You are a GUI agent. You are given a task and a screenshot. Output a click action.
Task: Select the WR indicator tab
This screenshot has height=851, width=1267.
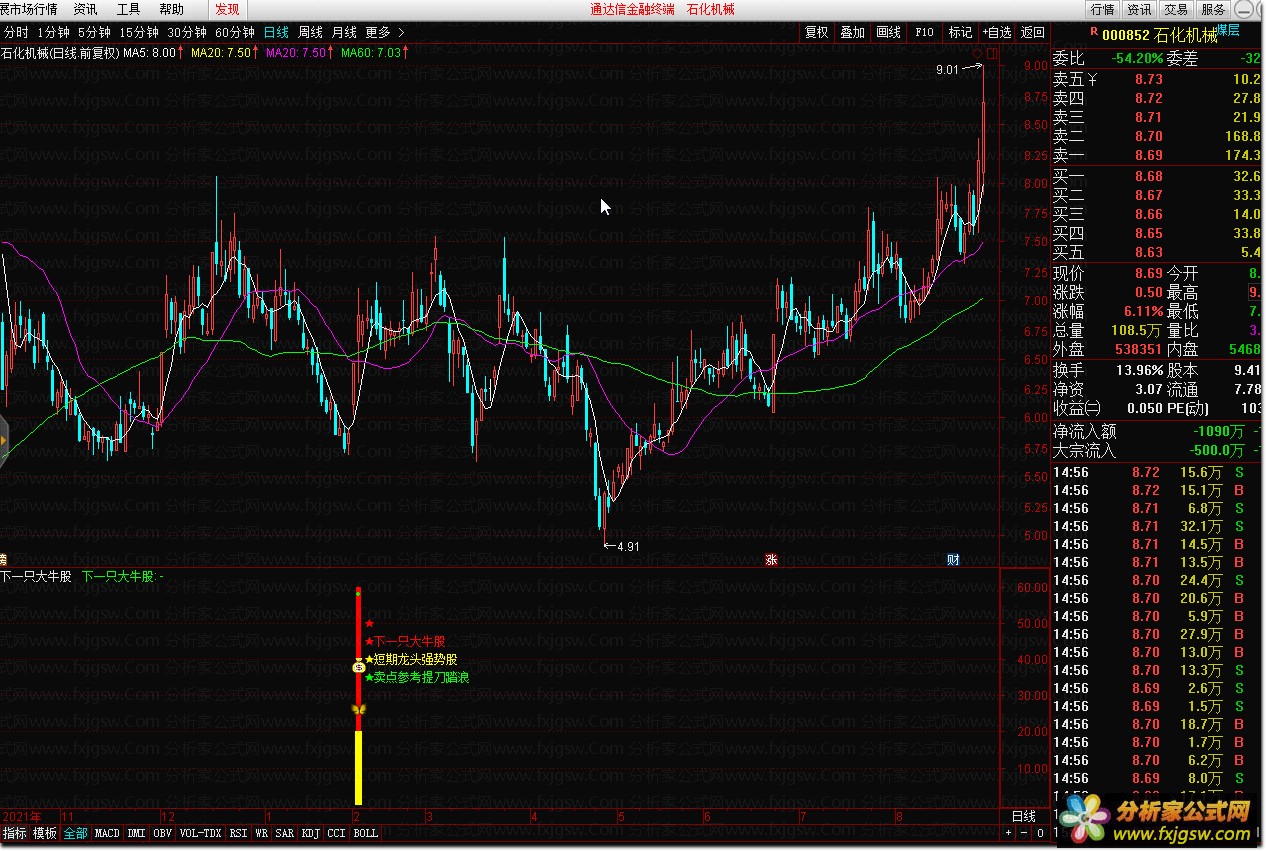coord(262,833)
